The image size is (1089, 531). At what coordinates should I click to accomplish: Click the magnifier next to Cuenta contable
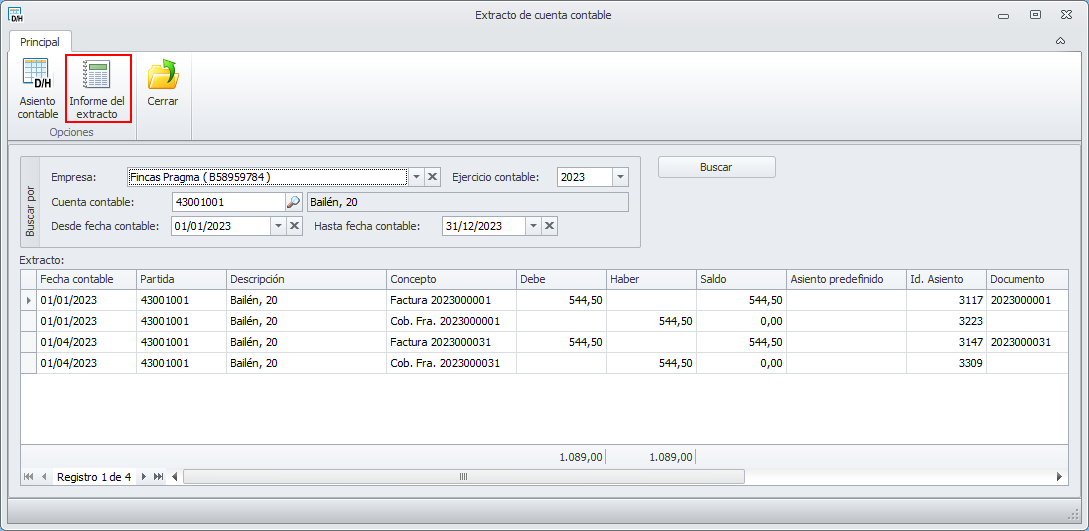tap(294, 202)
